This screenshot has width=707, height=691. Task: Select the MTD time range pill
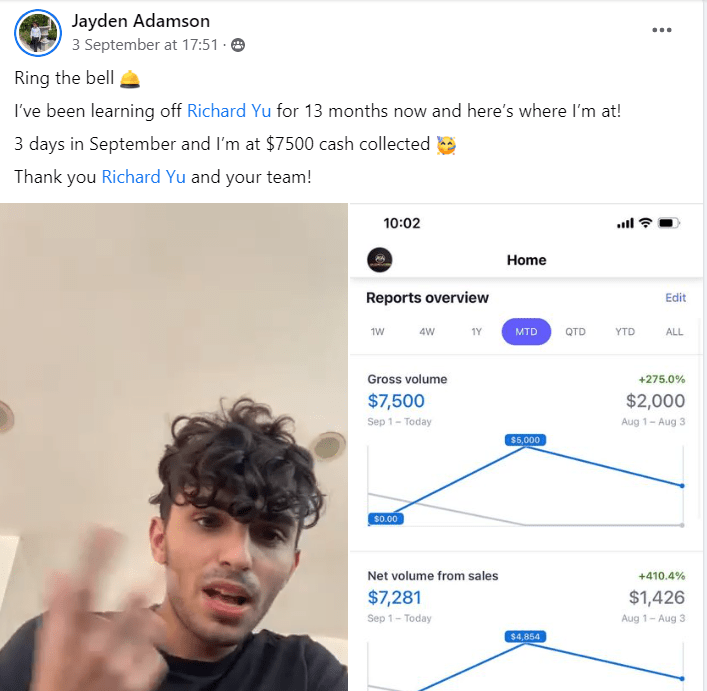526,332
